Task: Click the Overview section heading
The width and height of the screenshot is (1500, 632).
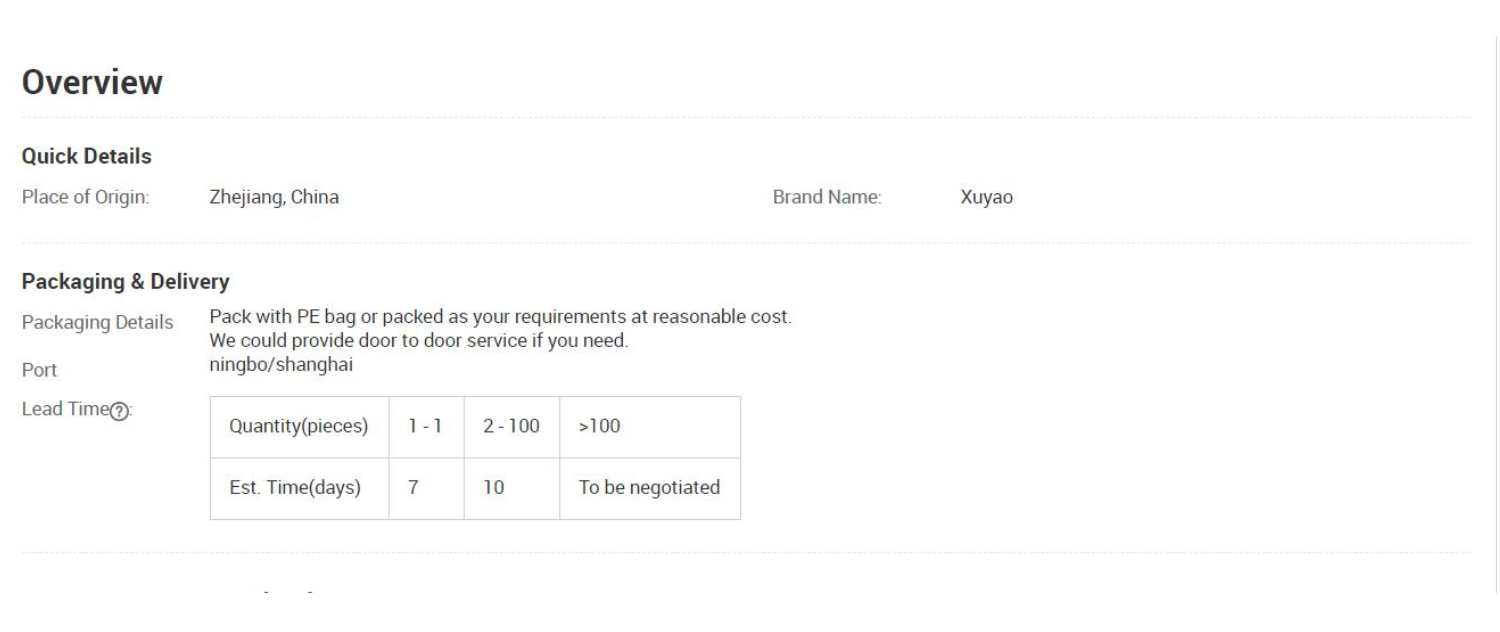Action: tap(92, 83)
